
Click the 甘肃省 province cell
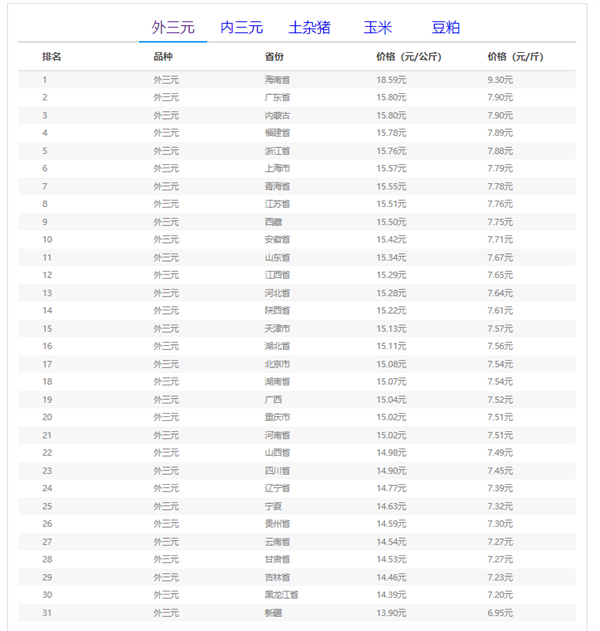coord(277,559)
